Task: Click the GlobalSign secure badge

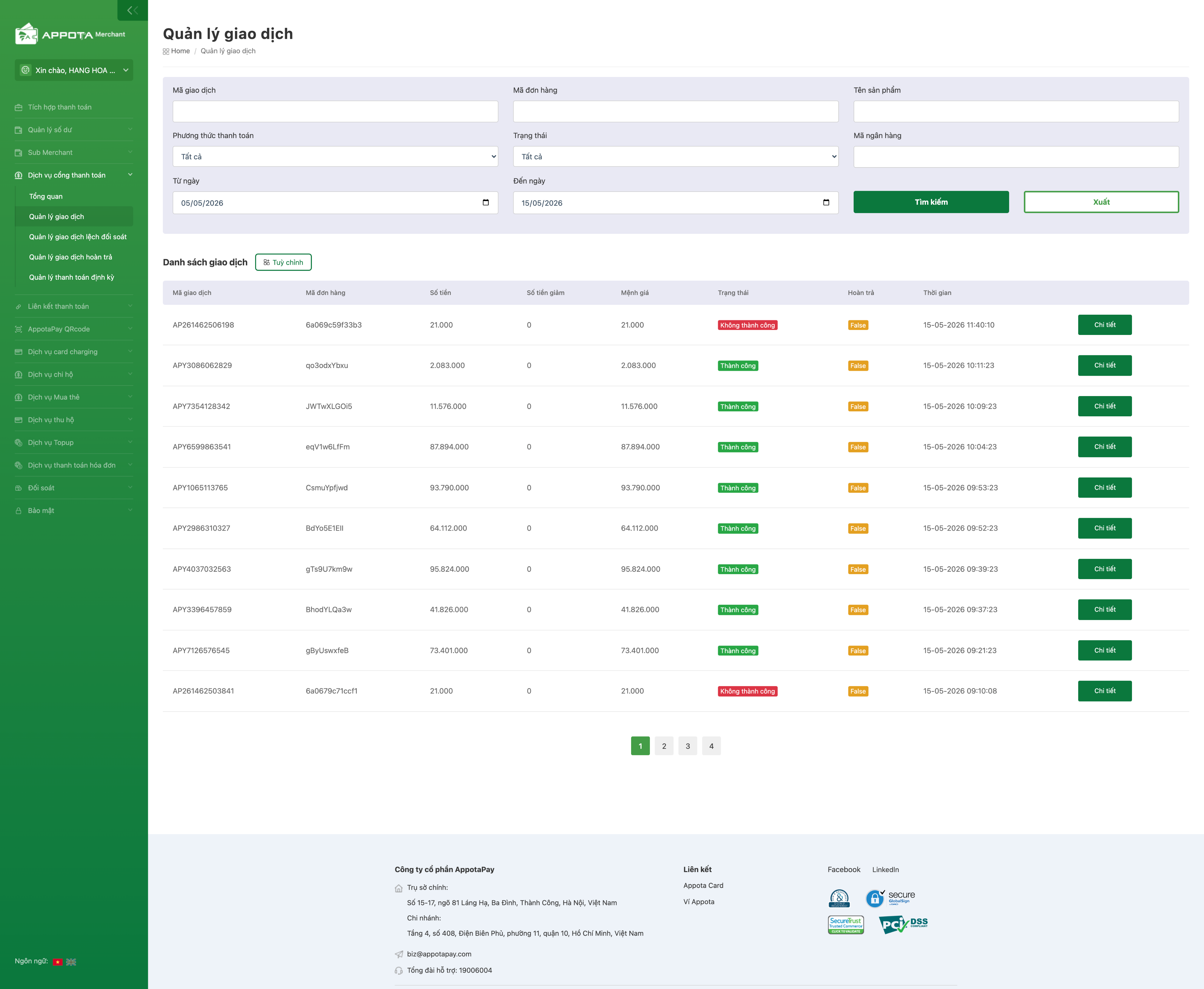Action: pyautogui.click(x=891, y=898)
